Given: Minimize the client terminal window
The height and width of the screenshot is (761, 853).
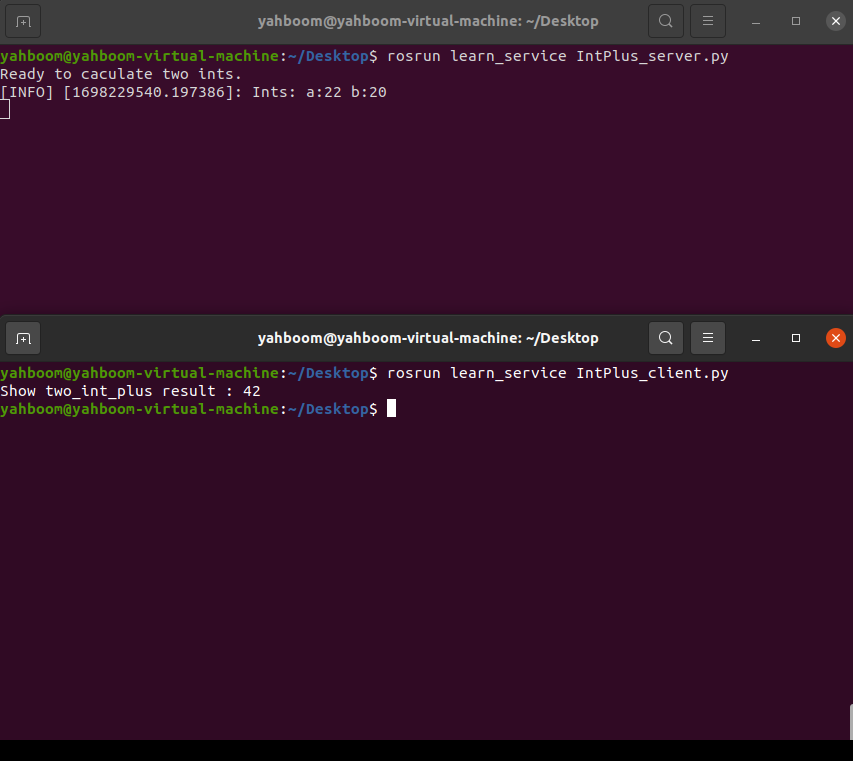Looking at the screenshot, I should [x=756, y=338].
